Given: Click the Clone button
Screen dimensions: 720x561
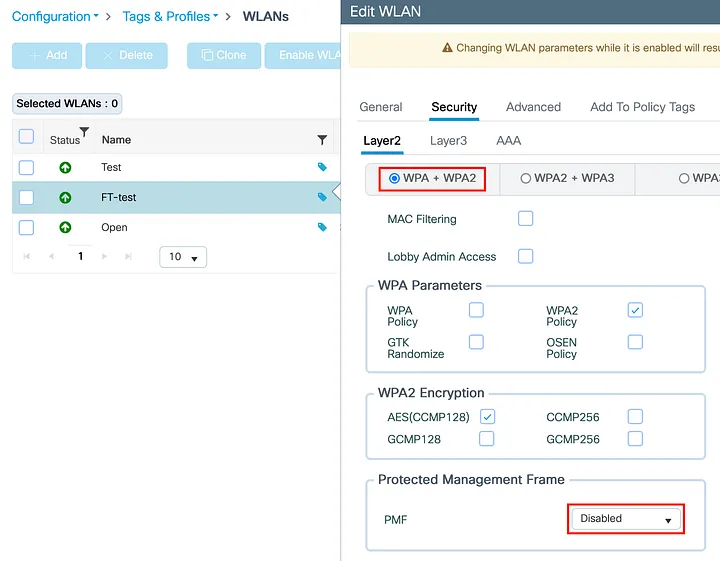Looking at the screenshot, I should click(x=223, y=55).
